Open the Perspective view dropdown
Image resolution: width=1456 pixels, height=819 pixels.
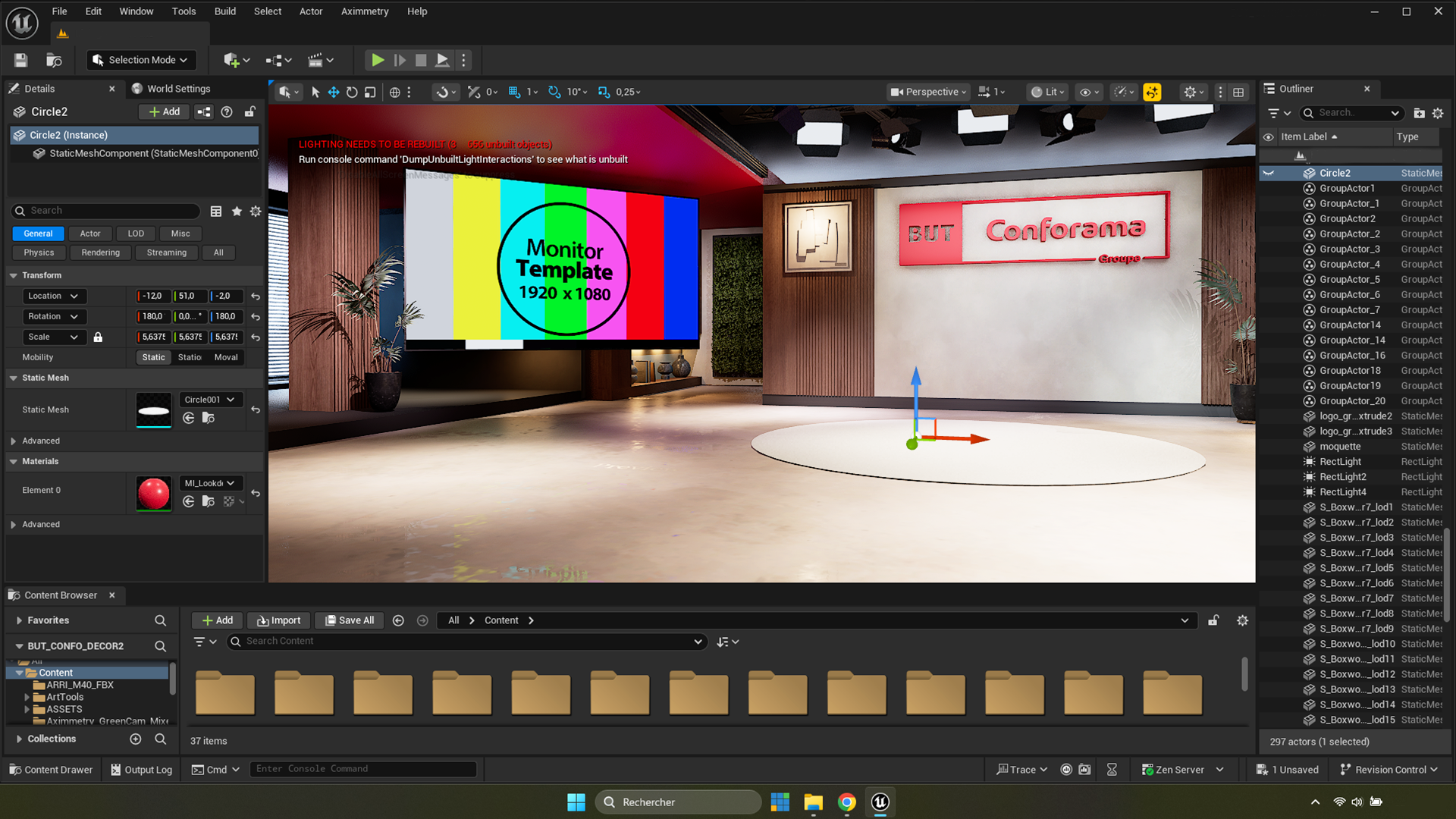929,92
